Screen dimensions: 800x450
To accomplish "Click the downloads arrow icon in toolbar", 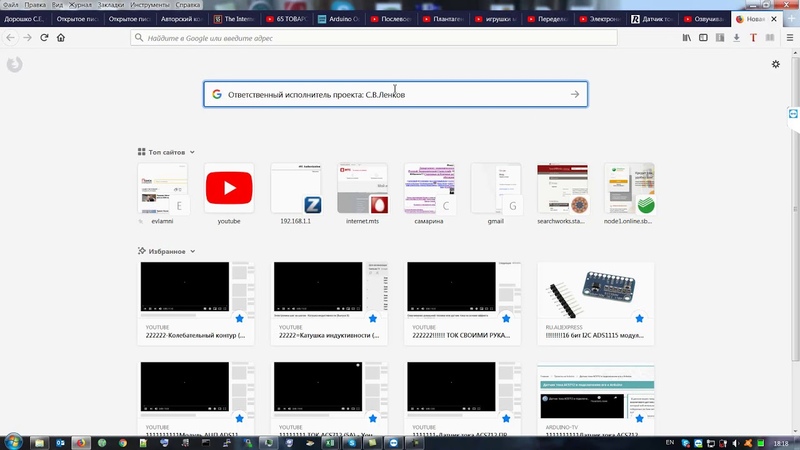I will coord(737,38).
